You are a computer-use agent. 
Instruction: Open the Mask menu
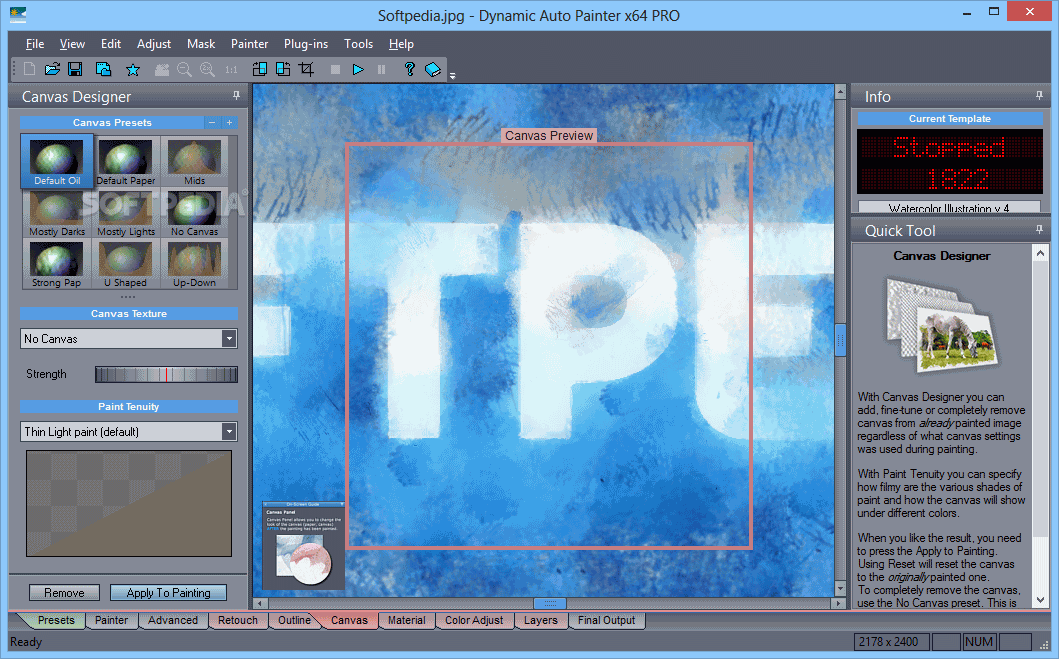point(201,44)
